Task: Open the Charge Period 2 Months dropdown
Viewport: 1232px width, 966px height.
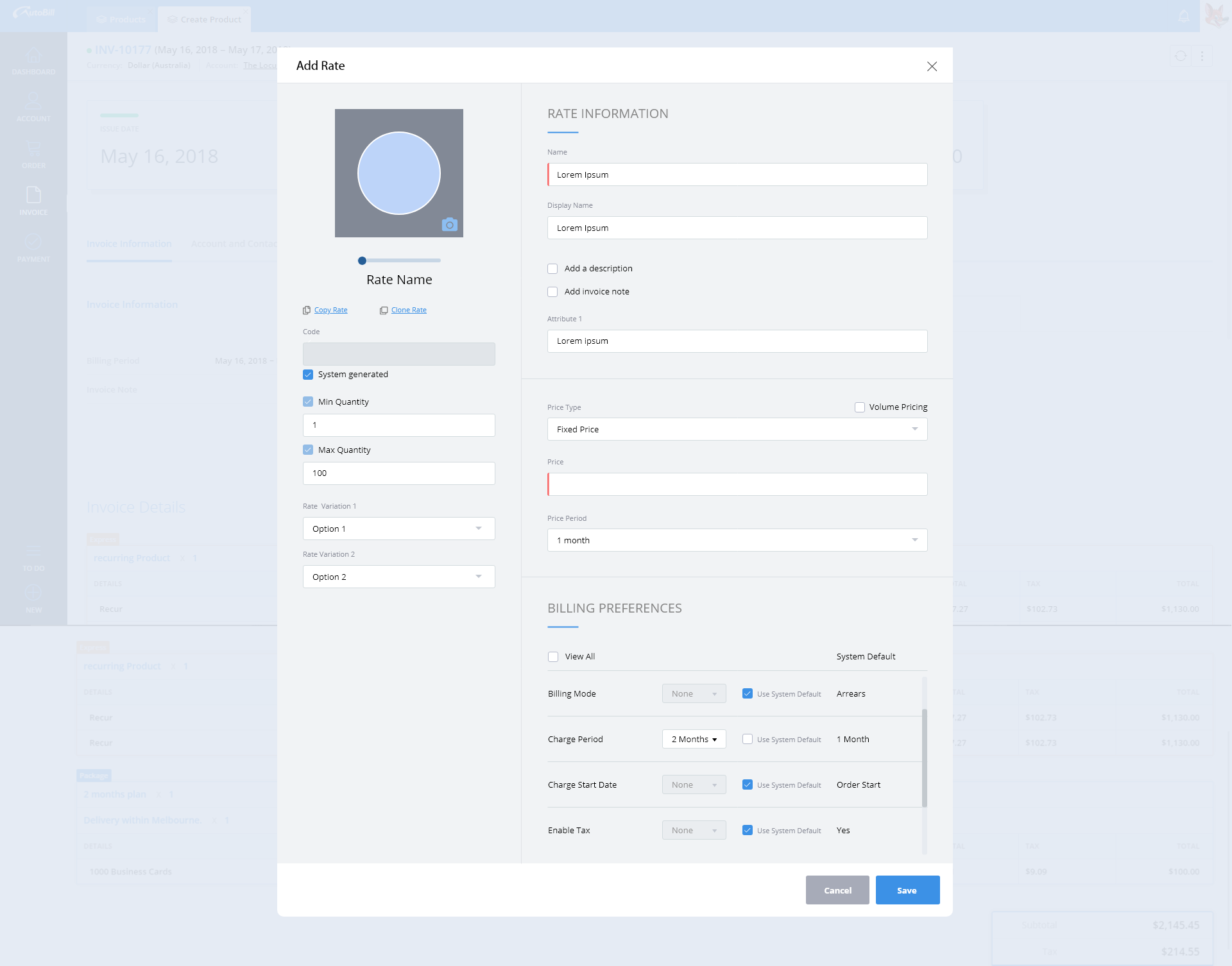Action: point(694,739)
